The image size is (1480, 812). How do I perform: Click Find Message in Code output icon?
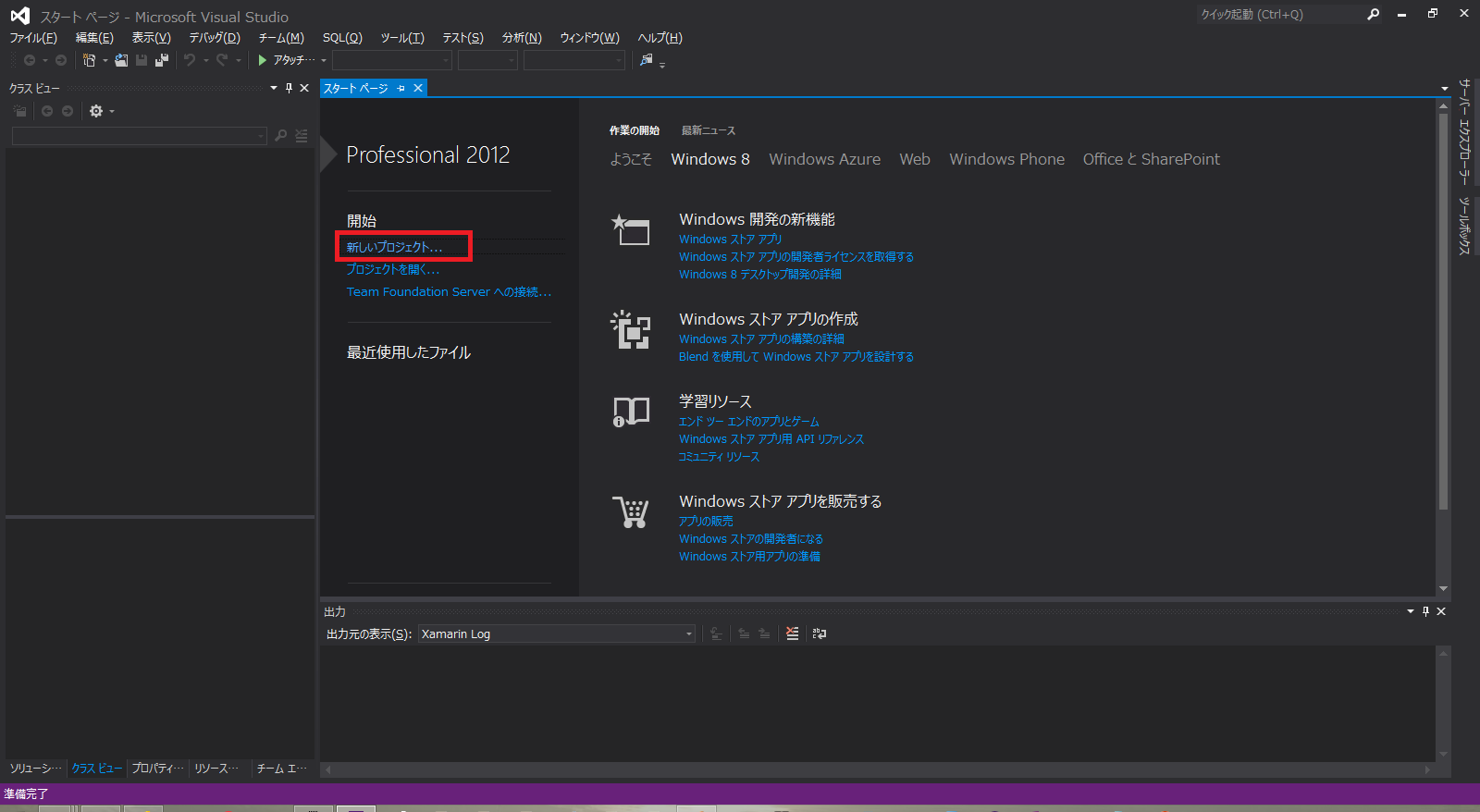point(716,634)
